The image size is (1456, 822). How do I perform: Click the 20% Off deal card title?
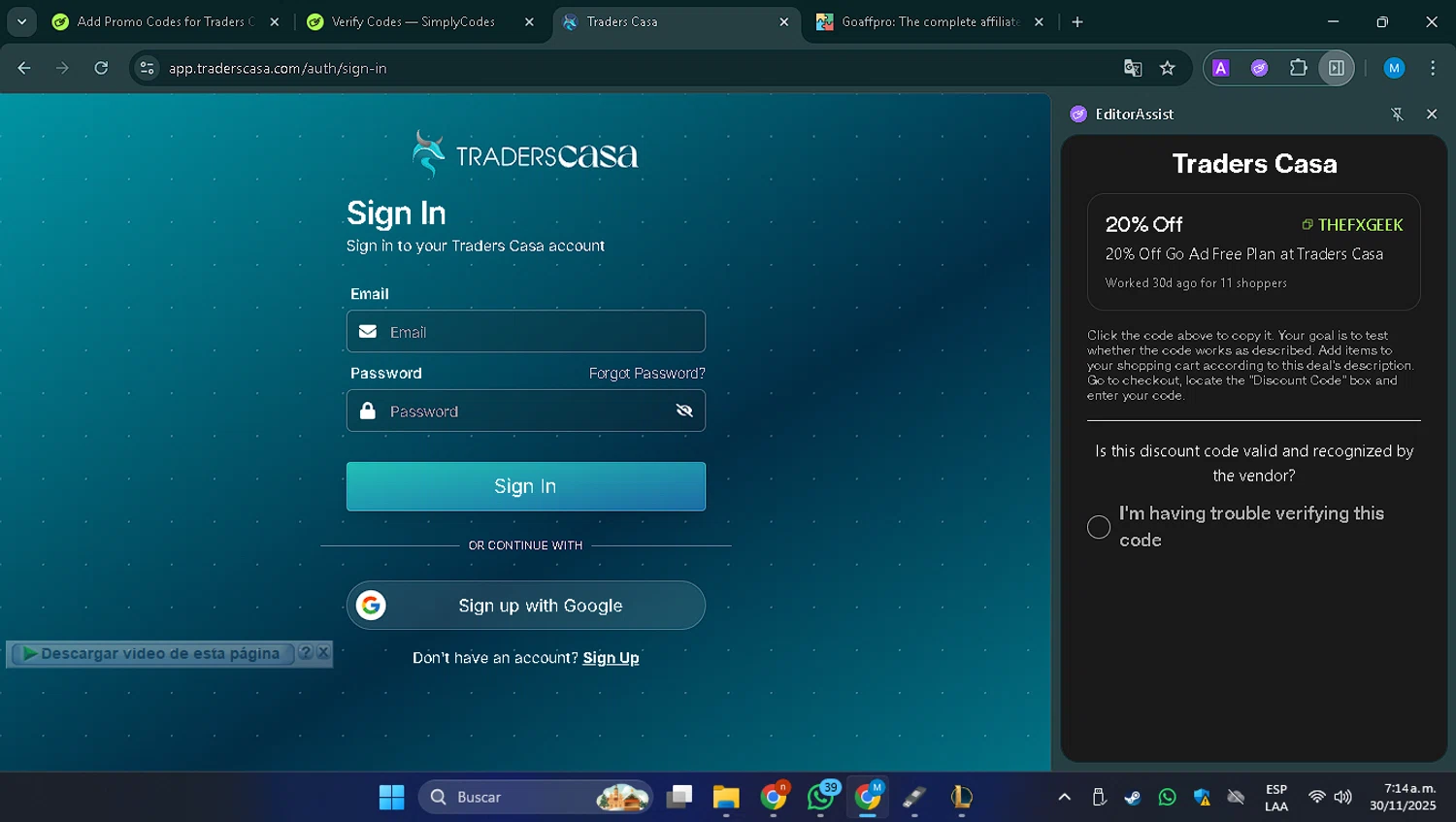coord(1143,224)
